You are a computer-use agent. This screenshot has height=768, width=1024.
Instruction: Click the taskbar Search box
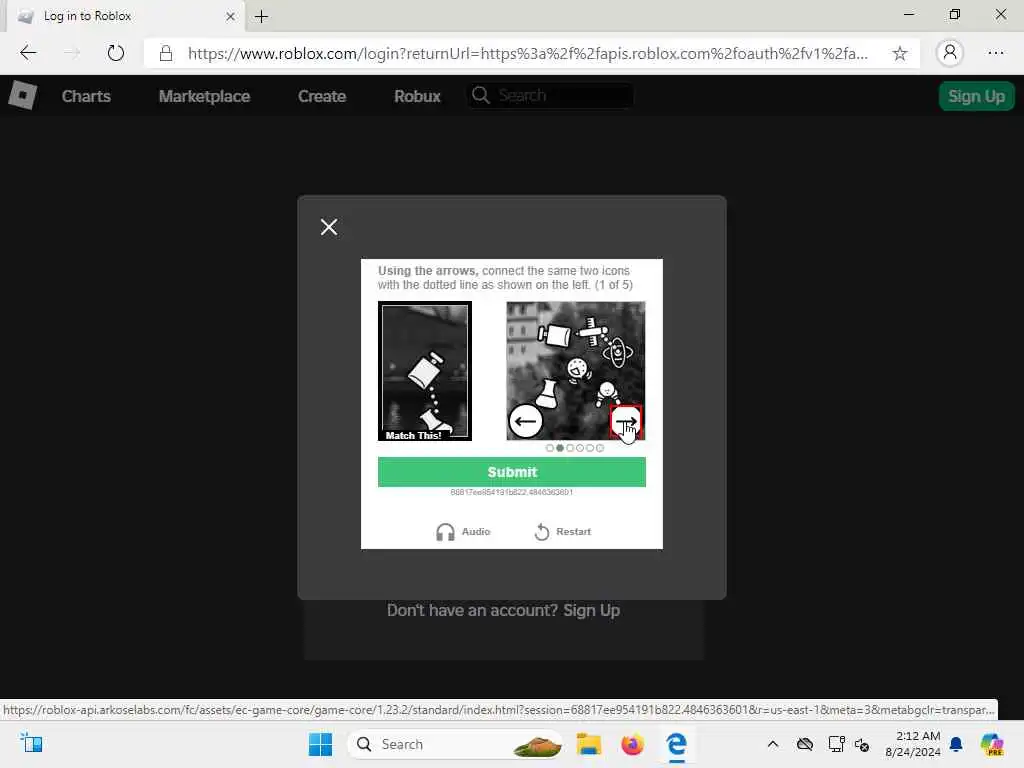coord(455,744)
